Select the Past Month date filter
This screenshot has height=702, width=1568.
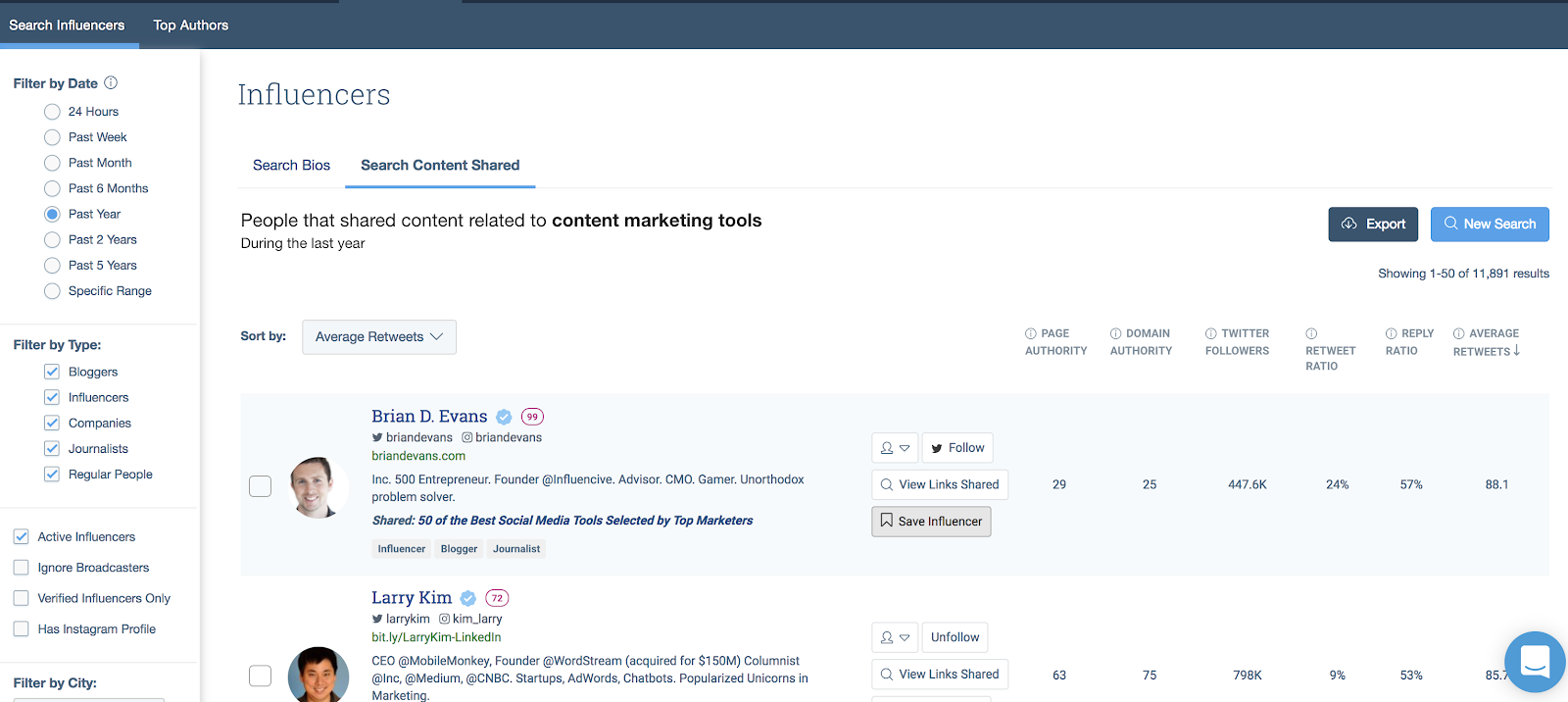tap(53, 163)
